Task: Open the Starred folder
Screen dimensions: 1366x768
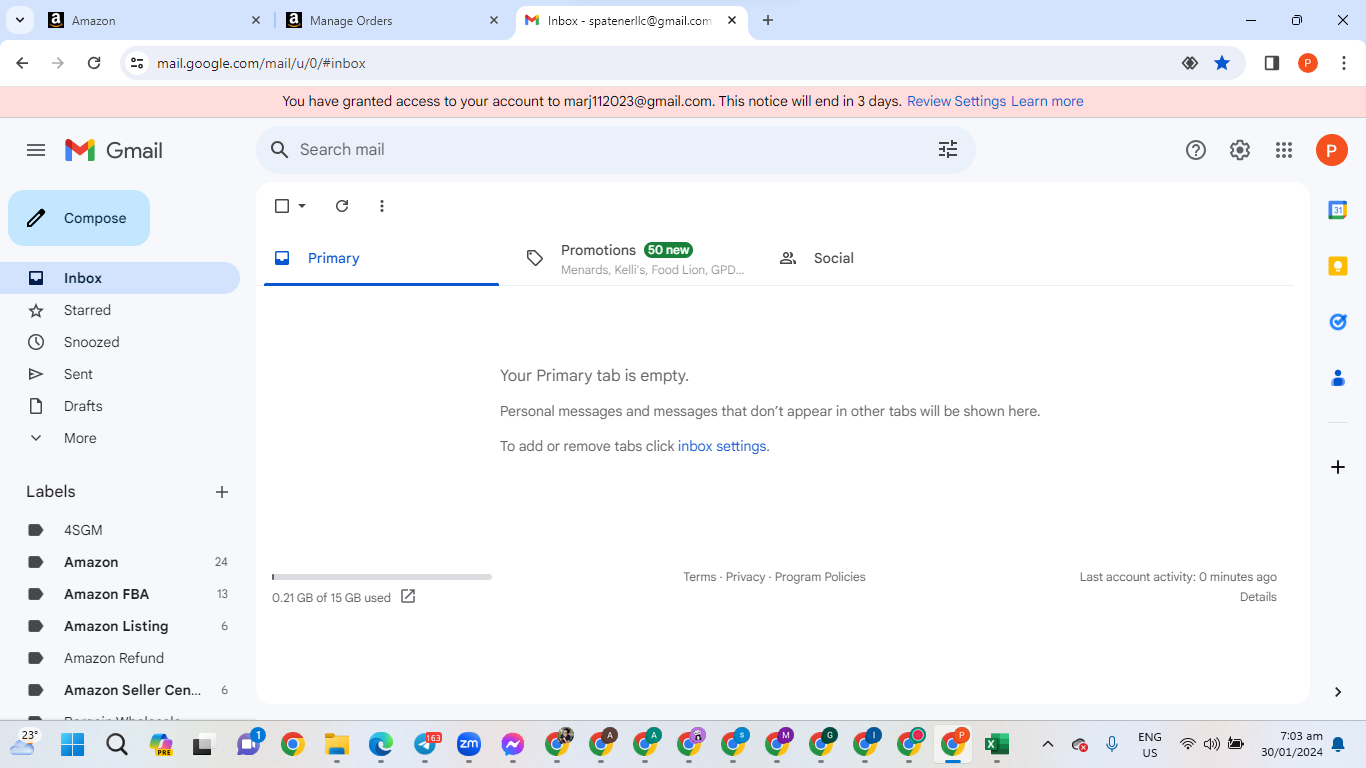Action: pyautogui.click(x=120, y=310)
